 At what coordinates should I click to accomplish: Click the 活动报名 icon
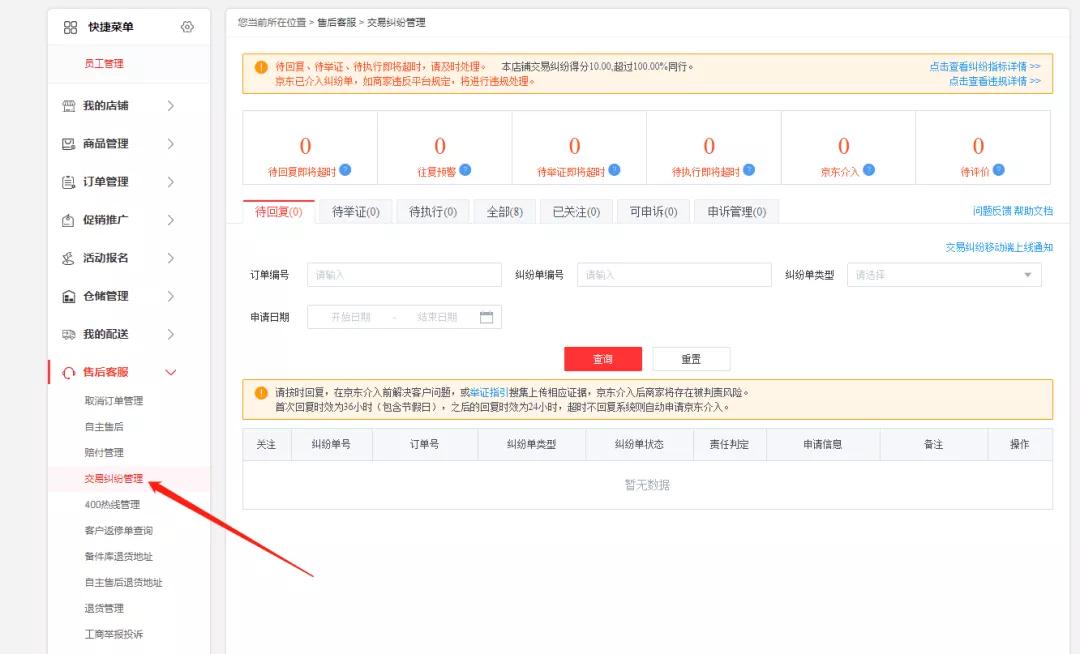68,258
